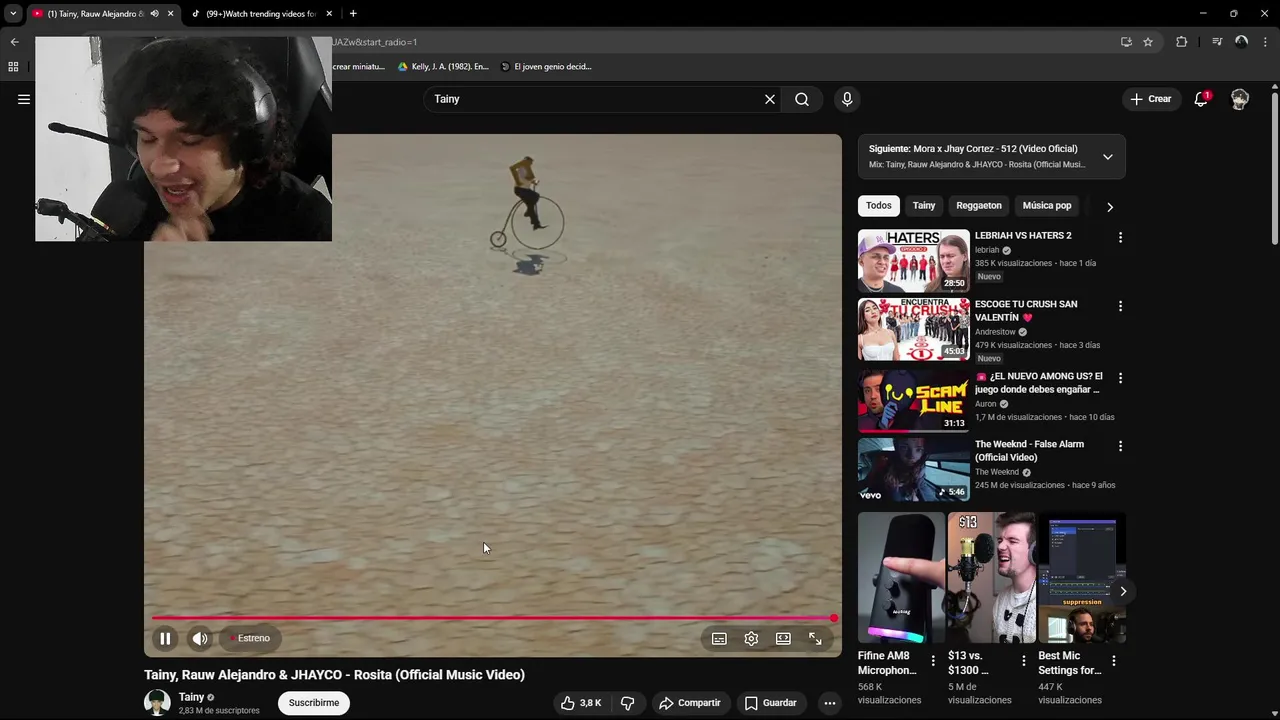Go back in browser
The width and height of the screenshot is (1280, 720).
coord(14,42)
